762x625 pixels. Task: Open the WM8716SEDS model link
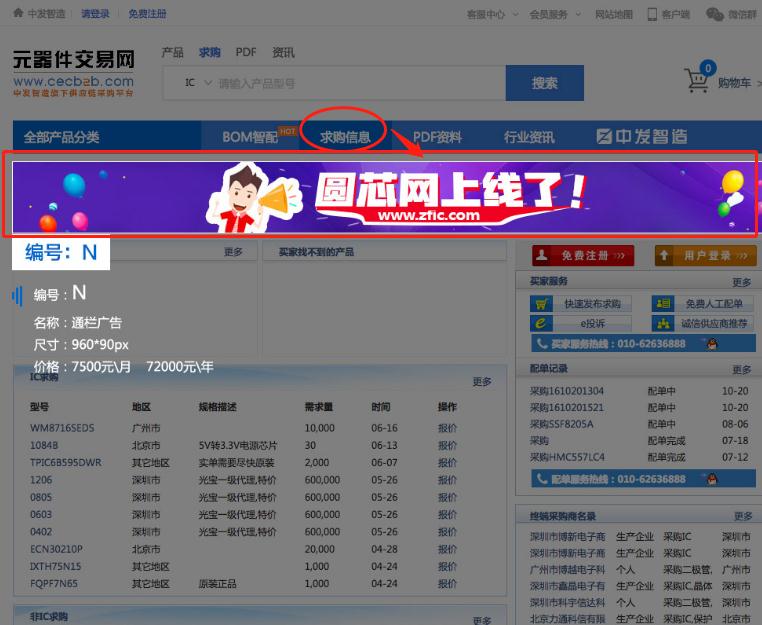[62, 428]
